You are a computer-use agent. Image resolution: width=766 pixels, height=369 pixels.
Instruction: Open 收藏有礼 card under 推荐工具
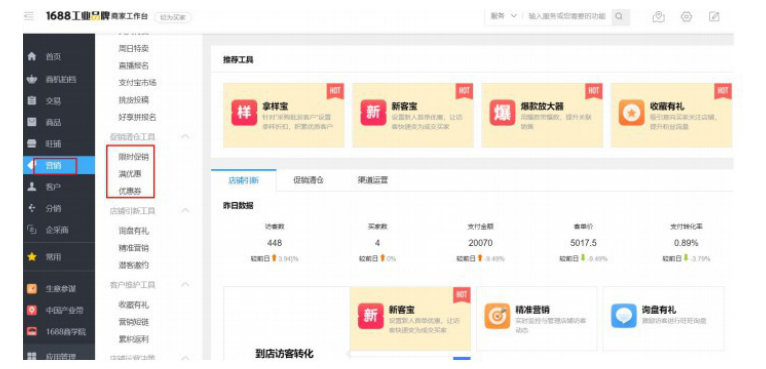(671, 115)
